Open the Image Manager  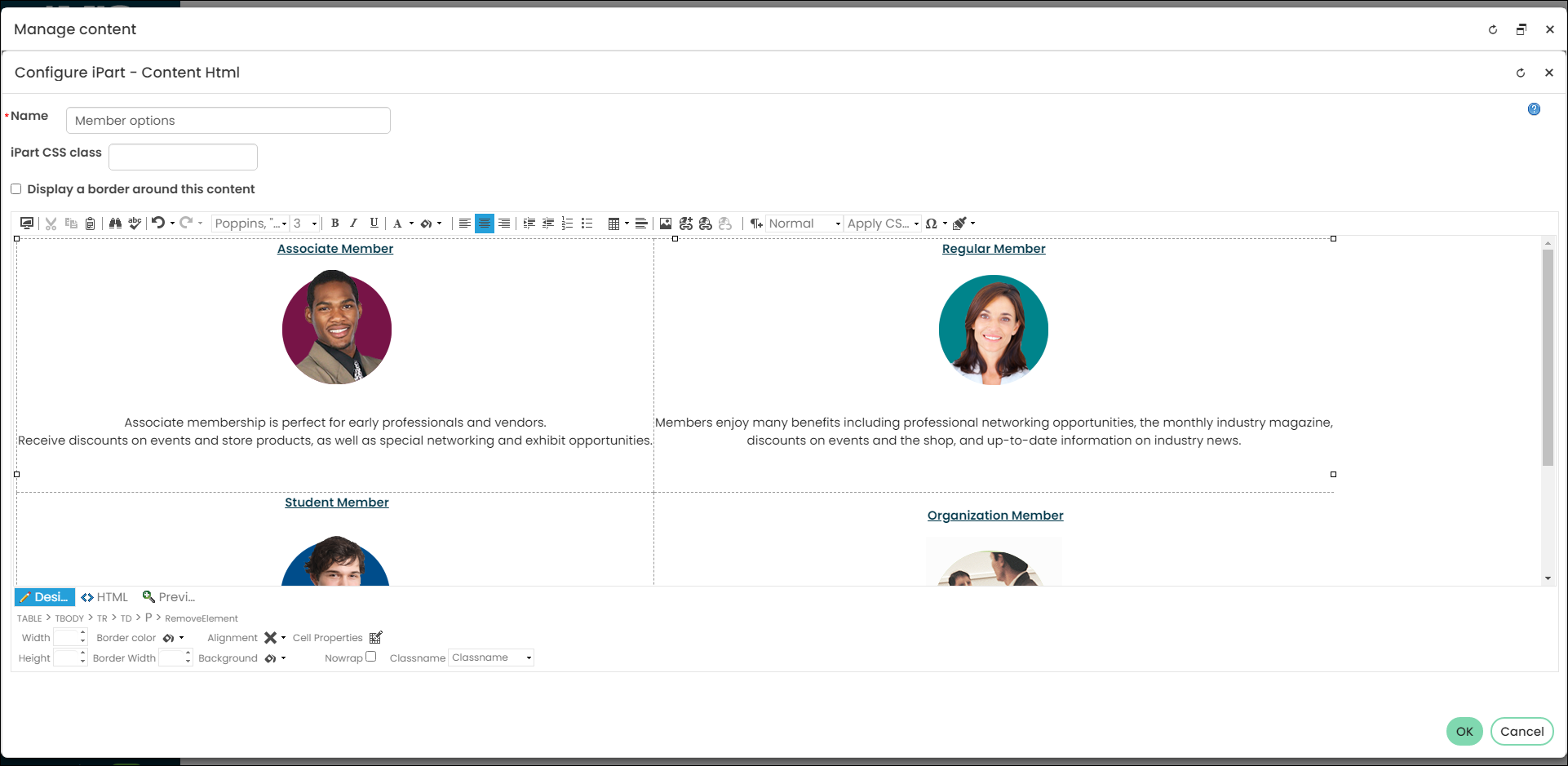tap(666, 224)
